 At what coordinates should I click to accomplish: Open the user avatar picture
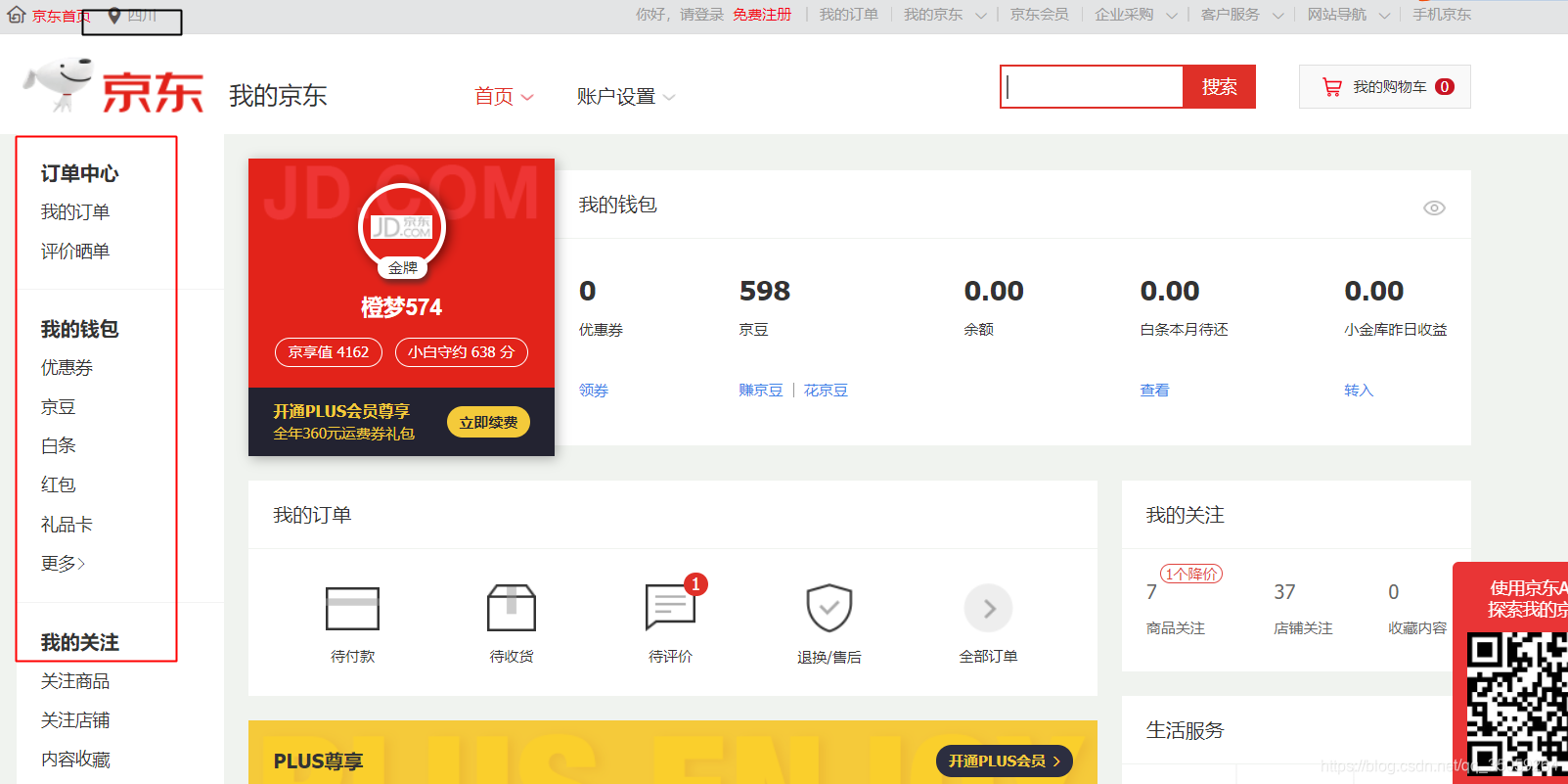(402, 227)
